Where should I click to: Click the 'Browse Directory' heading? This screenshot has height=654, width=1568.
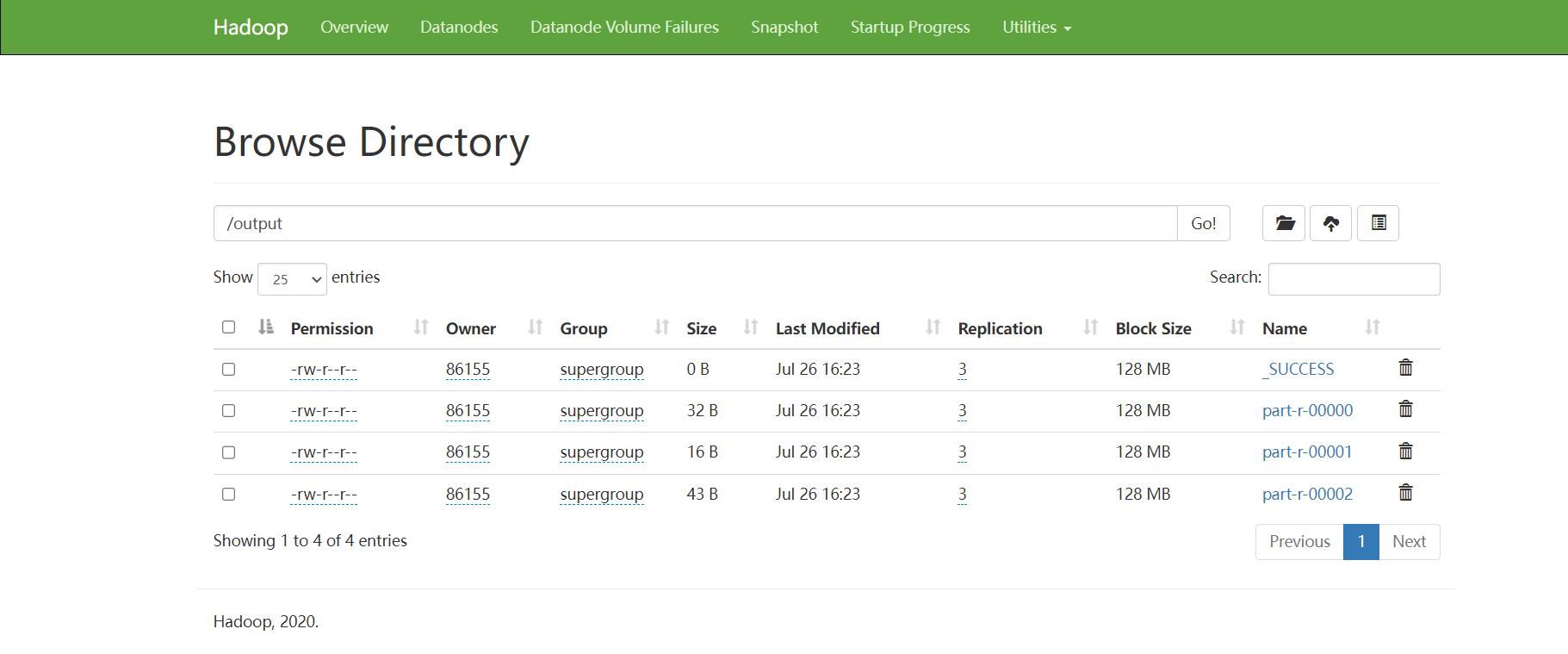coord(371,142)
